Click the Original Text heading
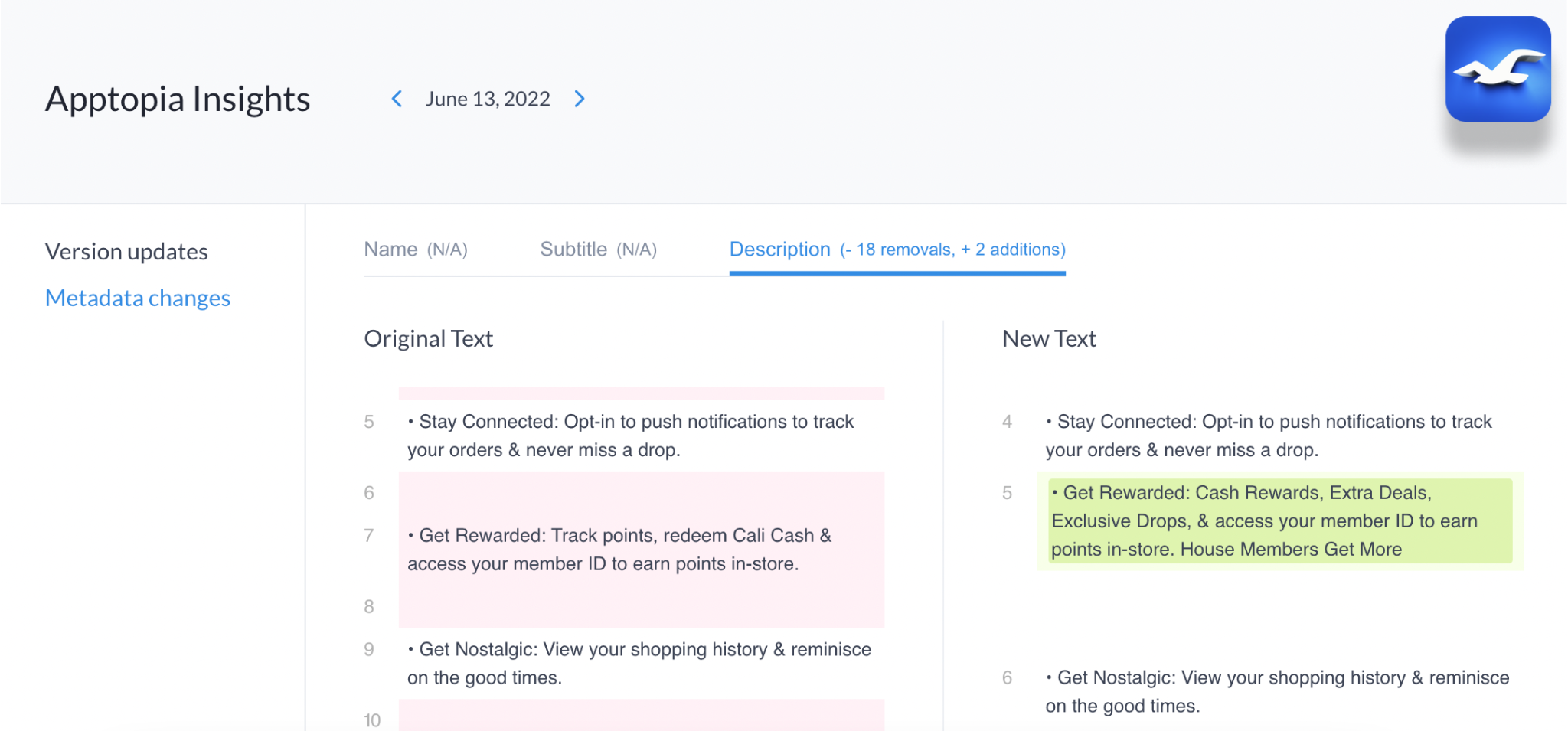Image resolution: width=1568 pixels, height=731 pixels. [428, 338]
